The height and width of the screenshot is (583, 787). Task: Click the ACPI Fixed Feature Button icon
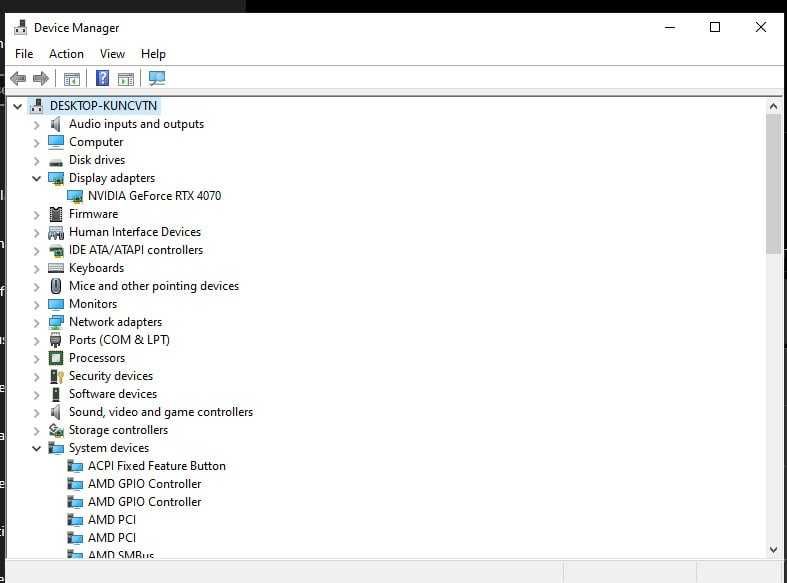(x=75, y=466)
